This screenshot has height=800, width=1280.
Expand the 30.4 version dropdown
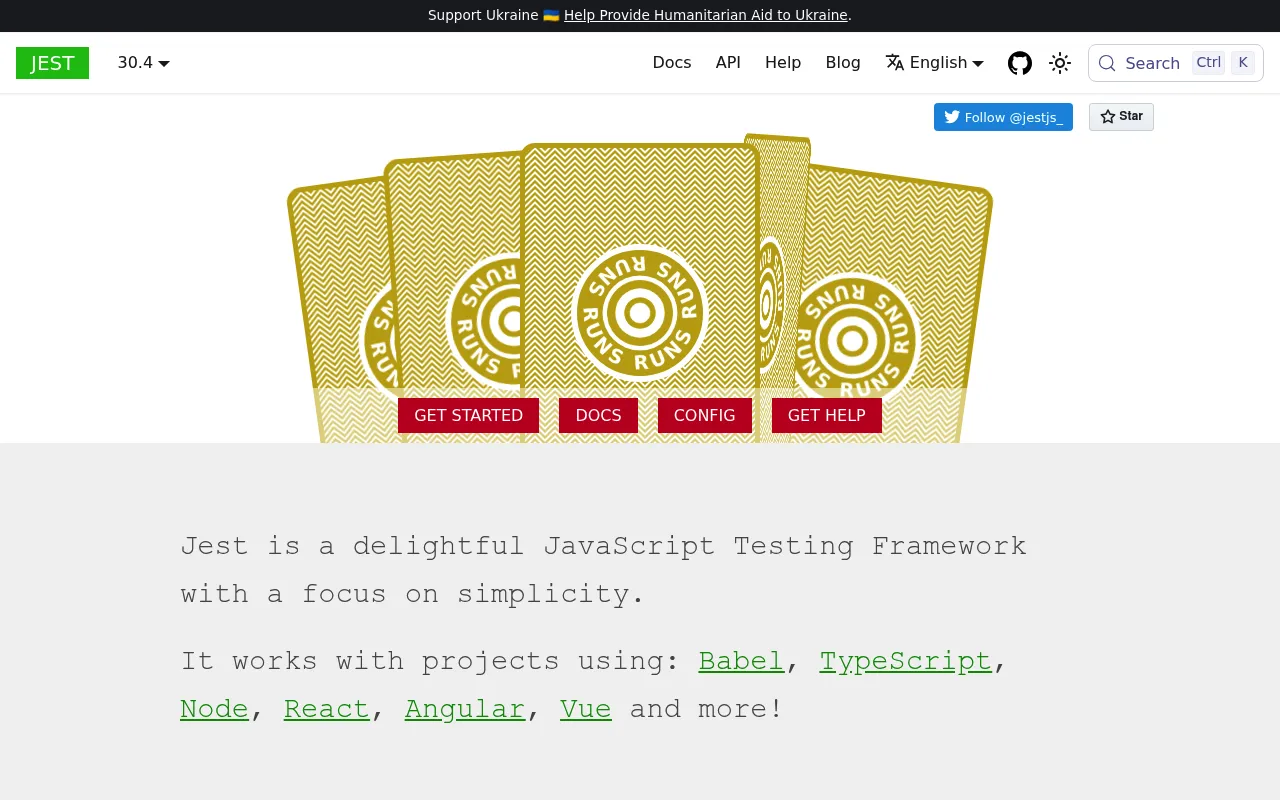[143, 63]
